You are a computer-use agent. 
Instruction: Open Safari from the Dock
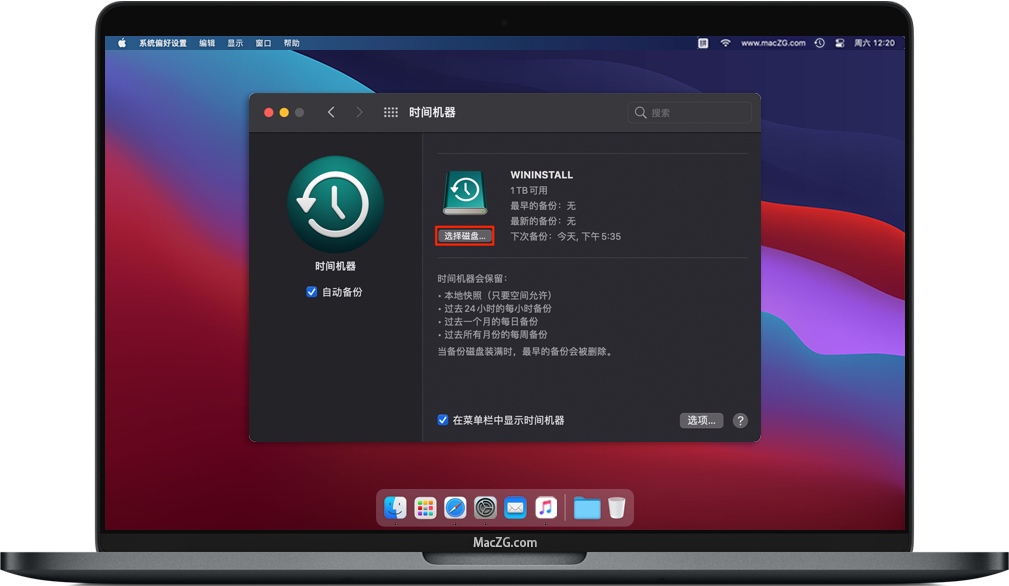(x=455, y=508)
